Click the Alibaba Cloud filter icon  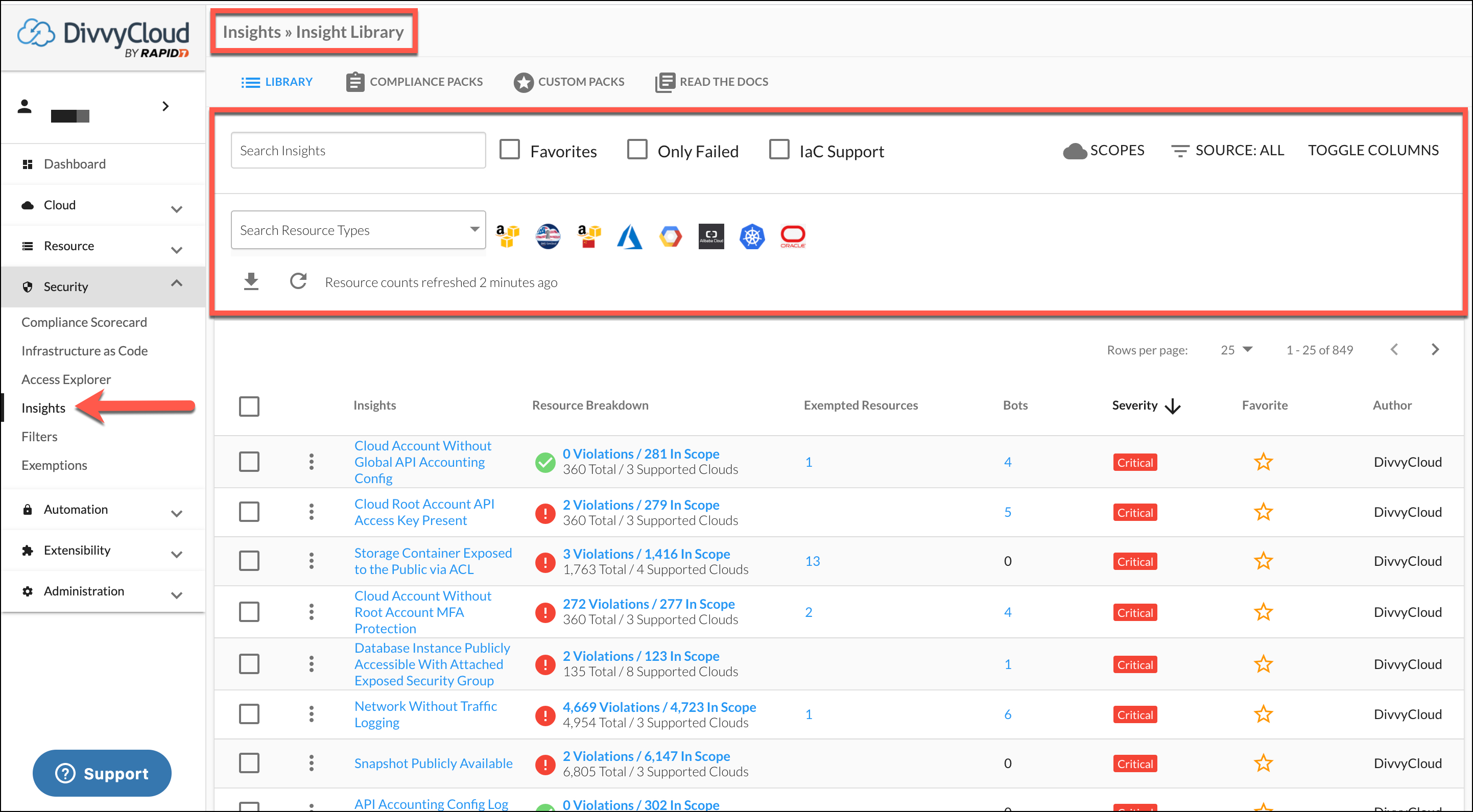[711, 236]
